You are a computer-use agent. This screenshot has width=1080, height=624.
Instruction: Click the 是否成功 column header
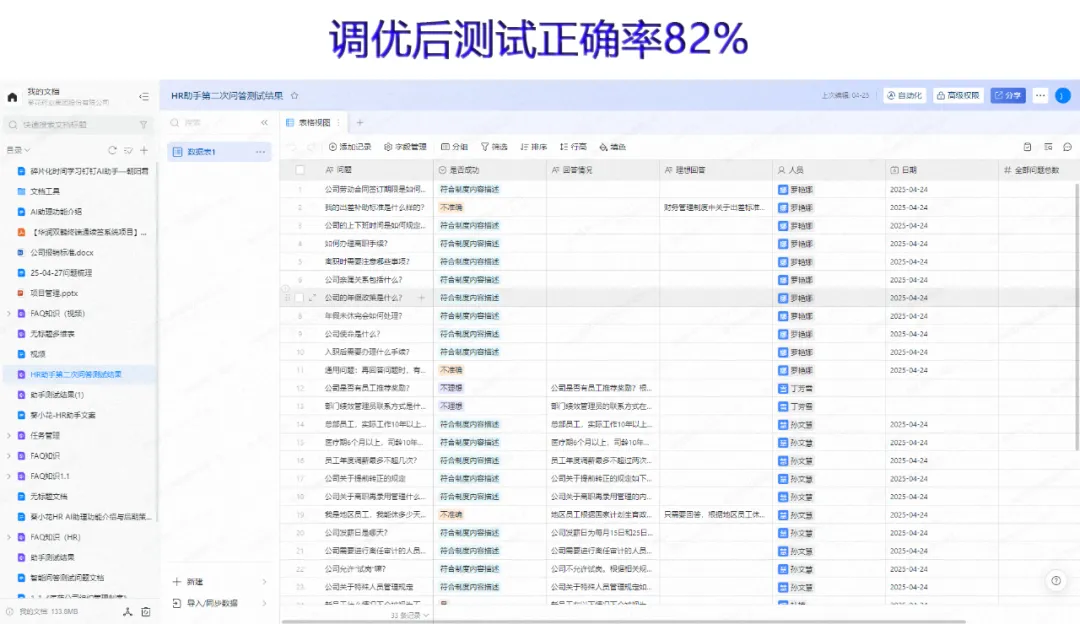pos(490,169)
